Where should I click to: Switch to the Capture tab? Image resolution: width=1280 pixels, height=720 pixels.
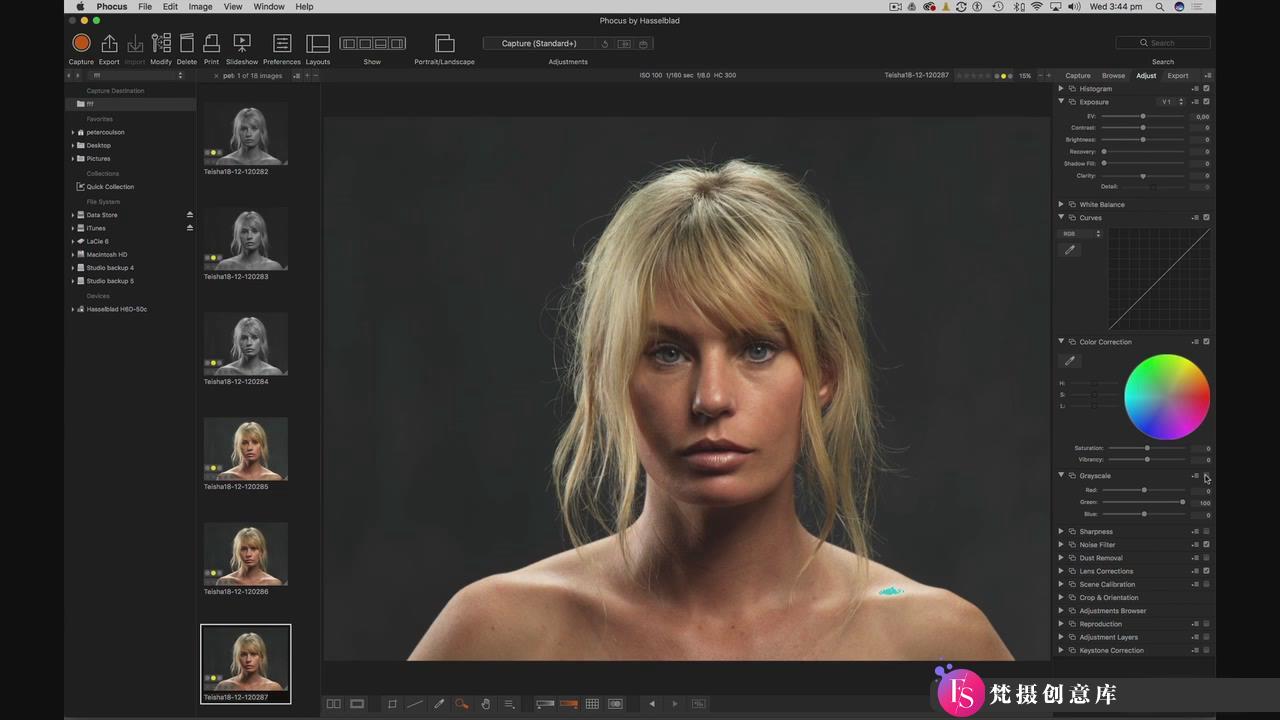tap(1078, 76)
